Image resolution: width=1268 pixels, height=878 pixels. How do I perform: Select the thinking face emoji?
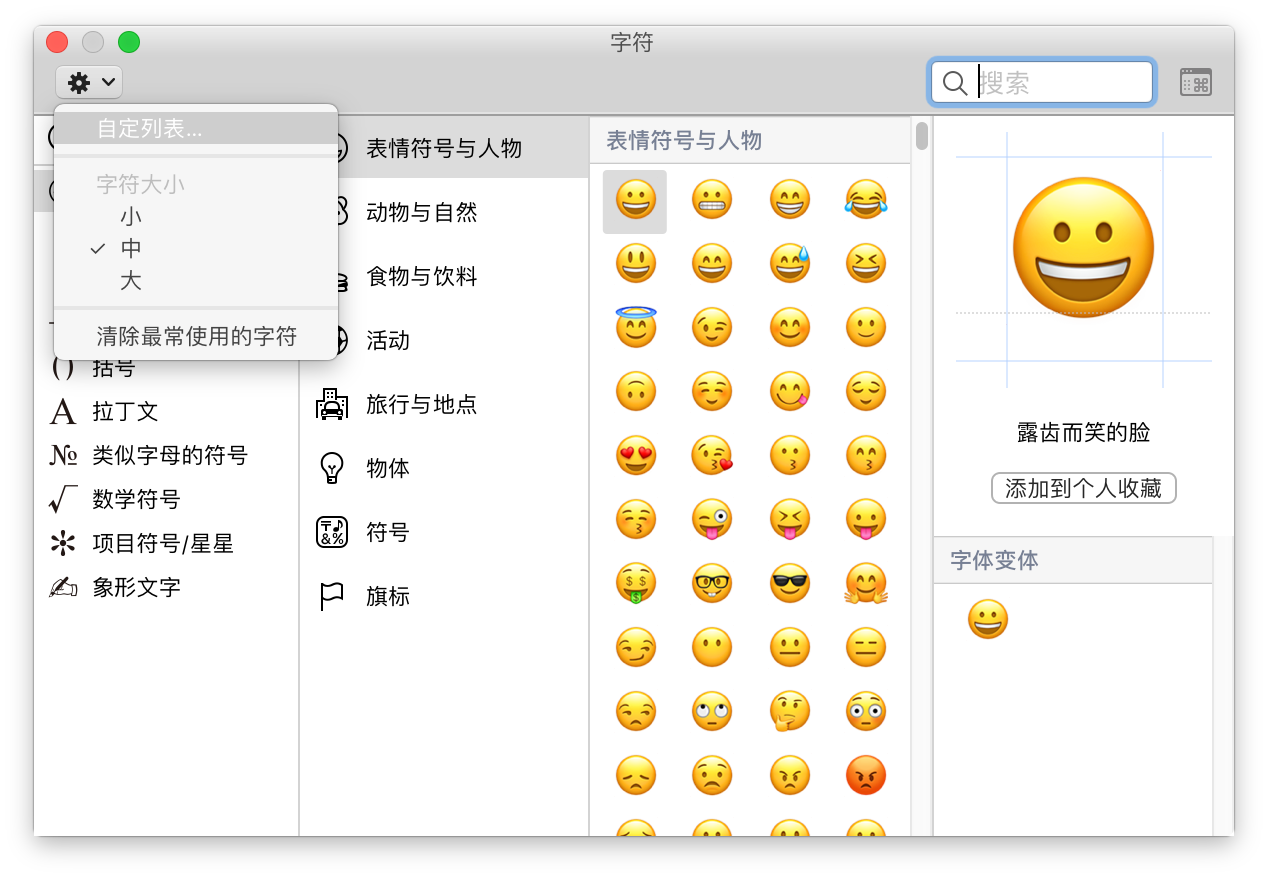tap(790, 711)
